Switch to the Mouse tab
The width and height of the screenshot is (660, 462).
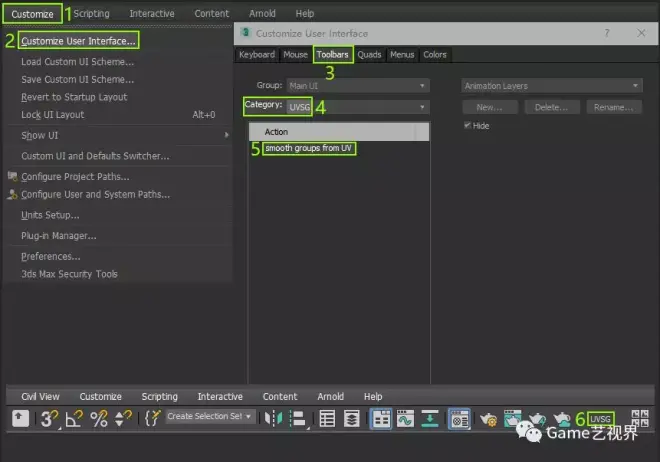pos(295,55)
